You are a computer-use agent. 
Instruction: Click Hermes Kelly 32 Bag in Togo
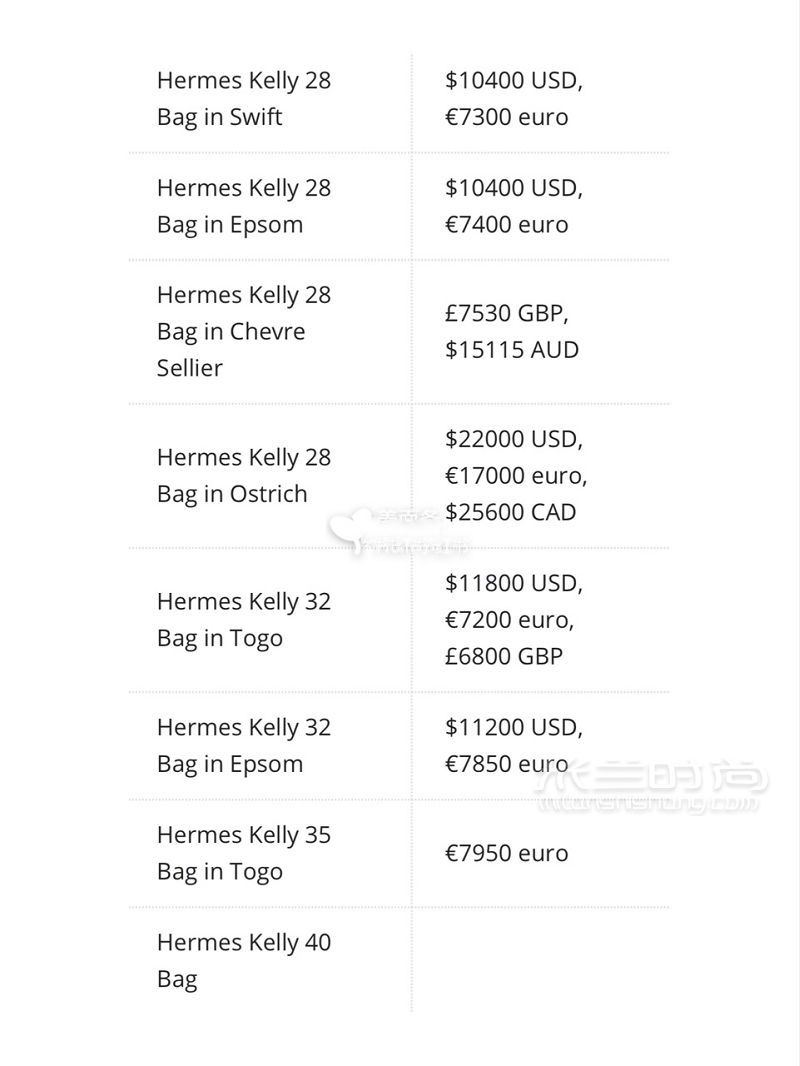243,619
